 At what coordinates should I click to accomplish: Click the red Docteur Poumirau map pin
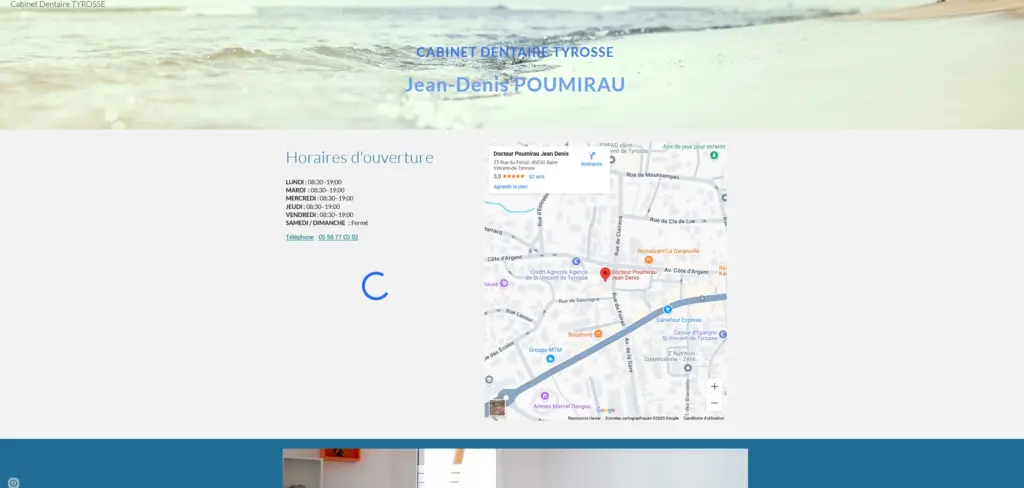click(605, 274)
